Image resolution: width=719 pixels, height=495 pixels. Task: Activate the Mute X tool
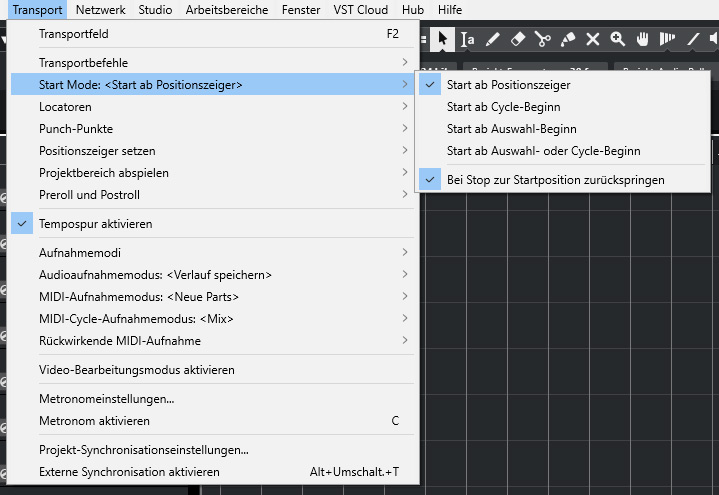coord(592,39)
